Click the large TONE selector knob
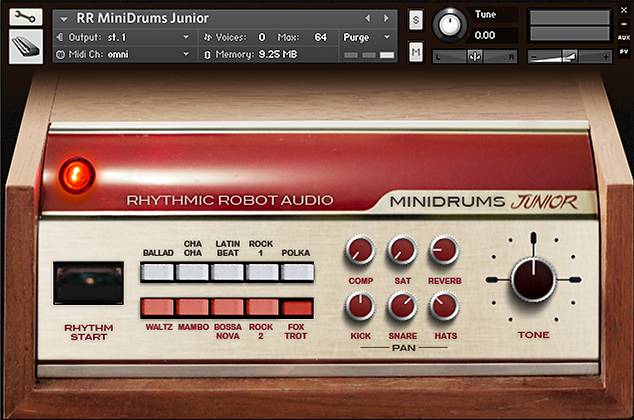This screenshot has height=420, width=634. (x=534, y=280)
